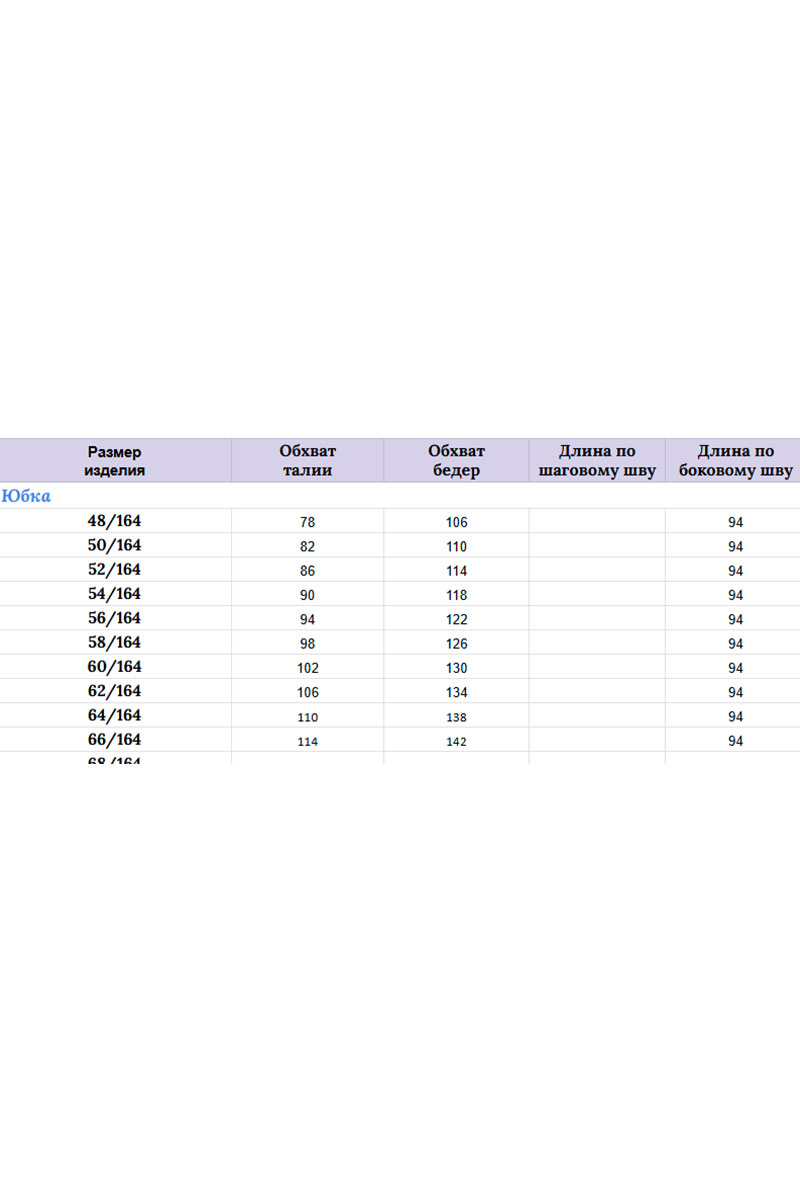The image size is (800, 1200).
Task: Choose the 54/164 size cell
Action: coord(115,594)
